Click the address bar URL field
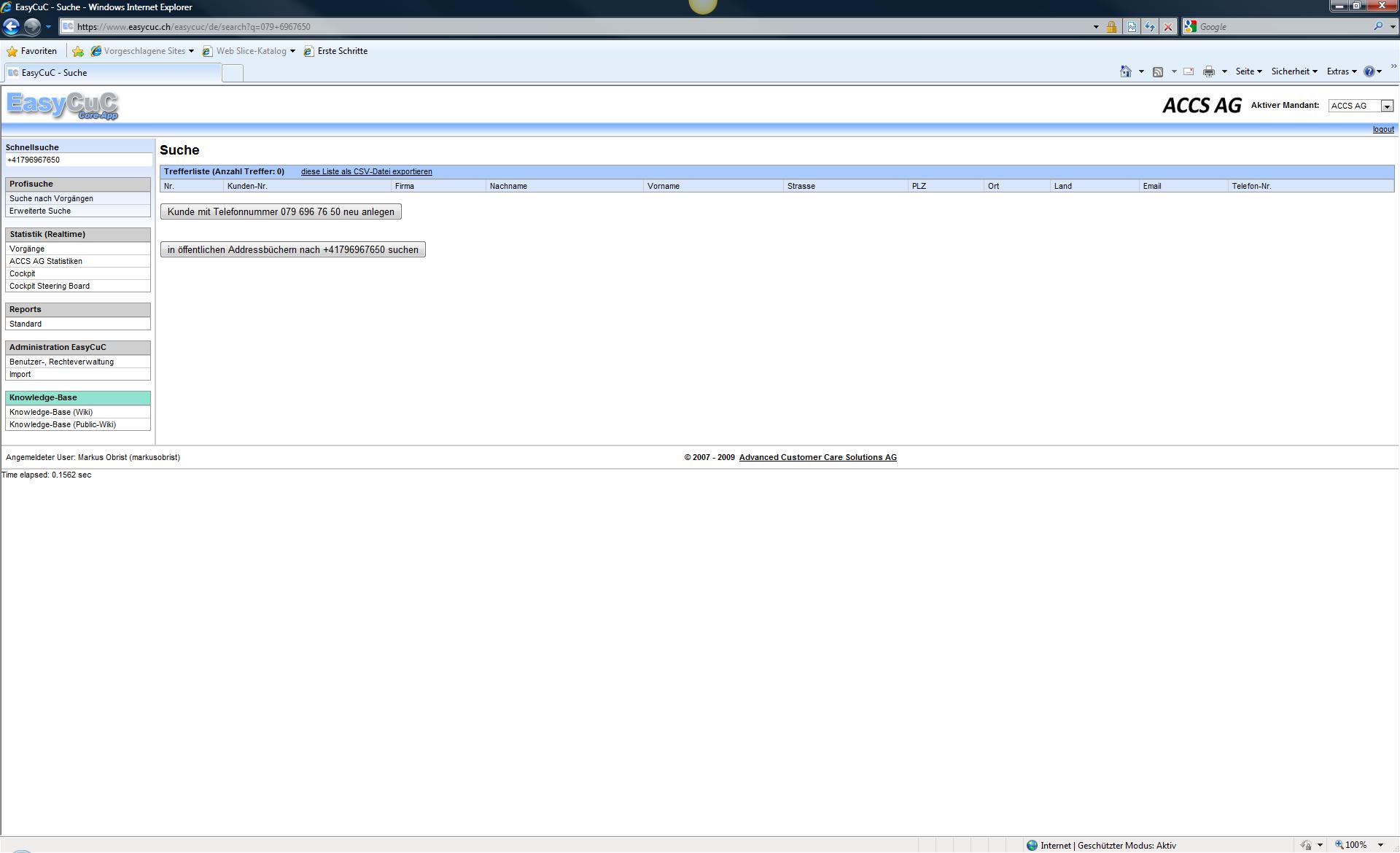The image size is (1400, 853). pyautogui.click(x=576, y=27)
